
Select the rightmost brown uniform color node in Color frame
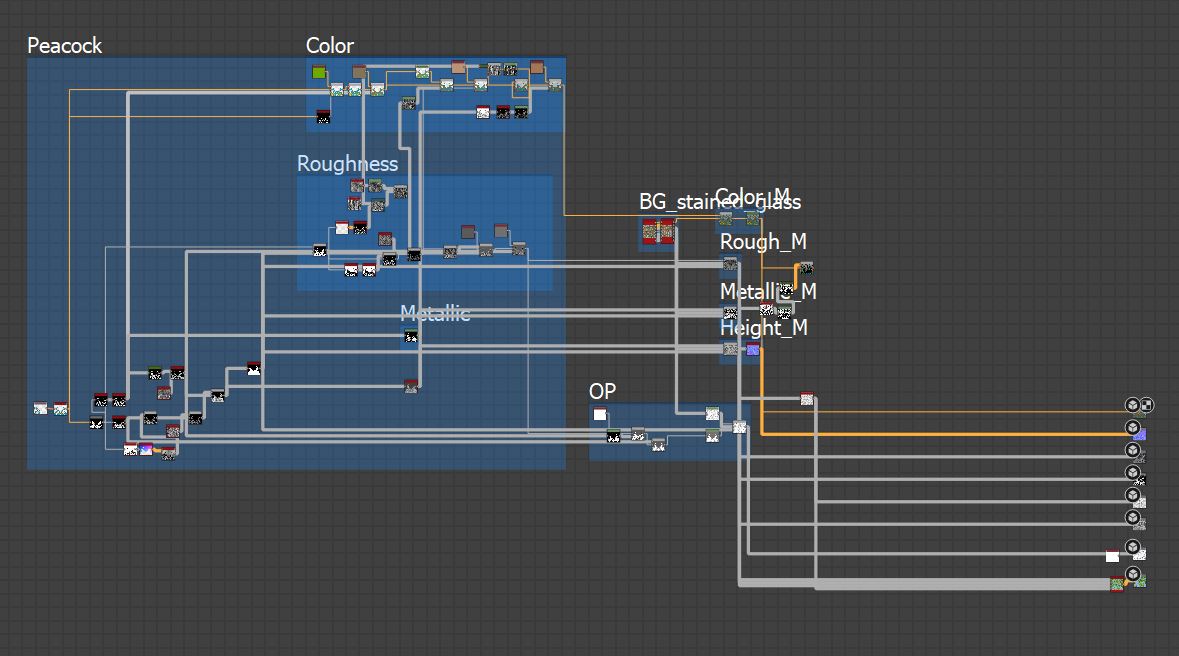(537, 67)
